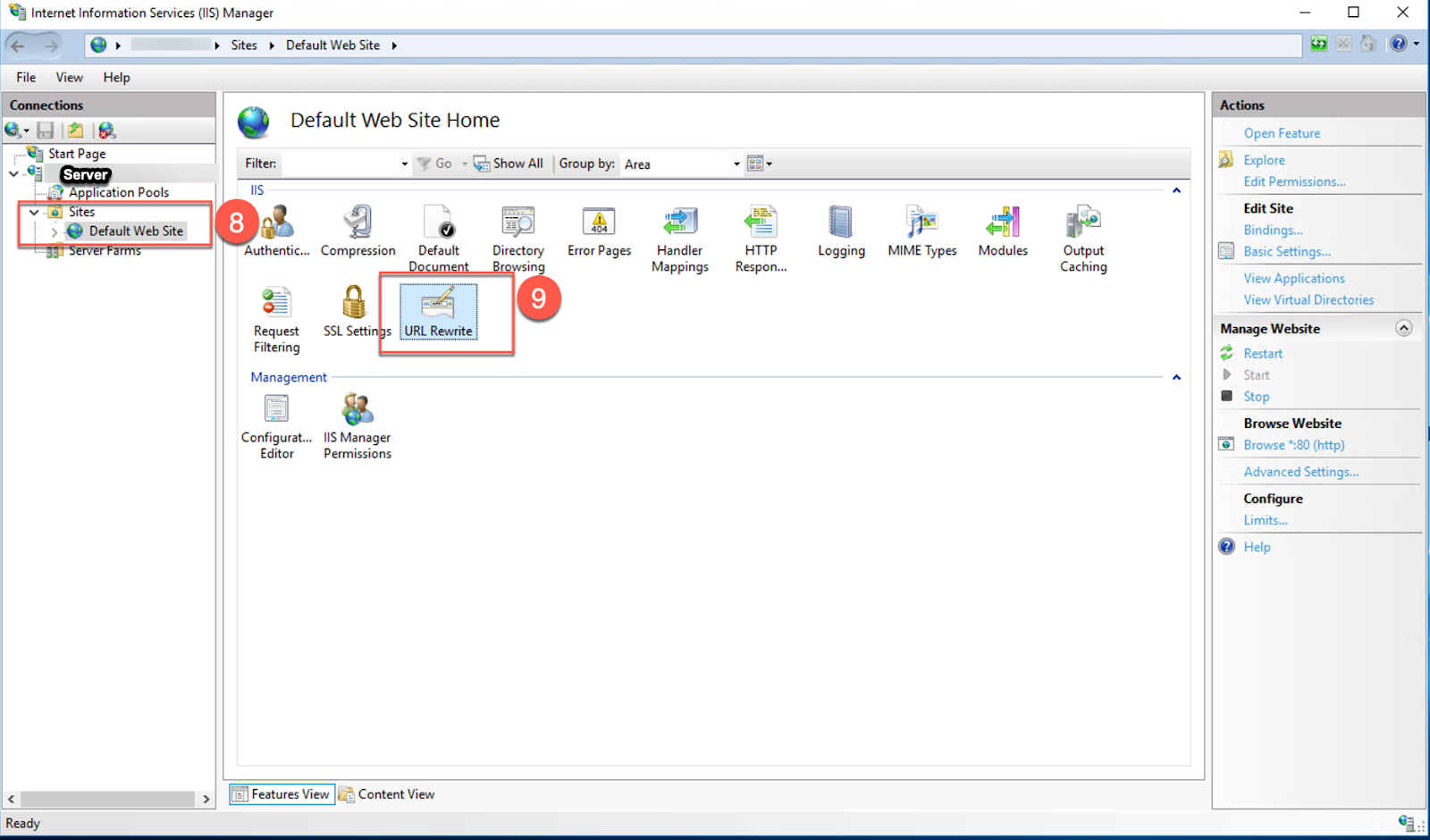The image size is (1430, 840).
Task: Open Advanced Settings link
Action: 1300,471
